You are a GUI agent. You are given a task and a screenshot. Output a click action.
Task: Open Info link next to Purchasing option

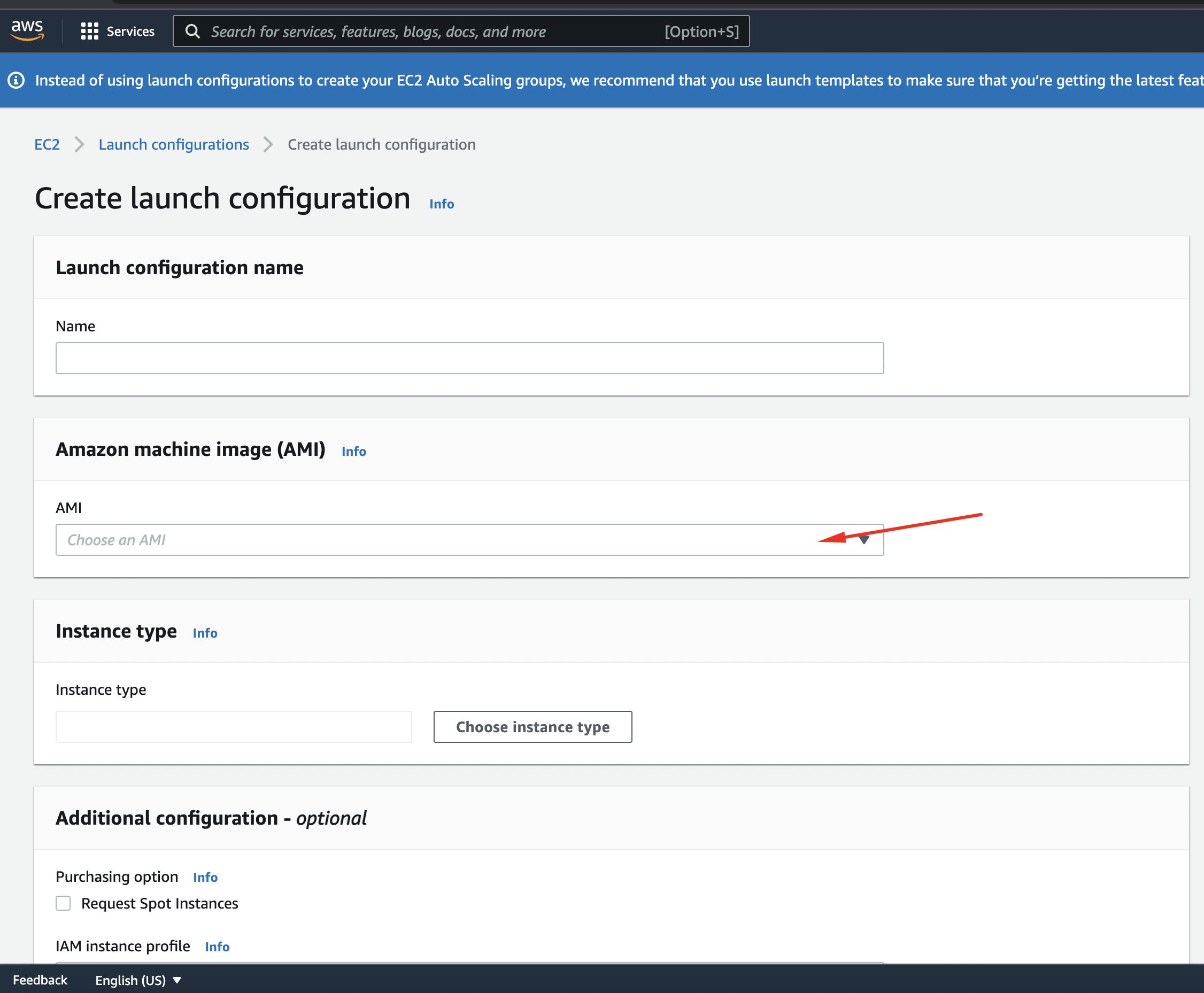(205, 877)
